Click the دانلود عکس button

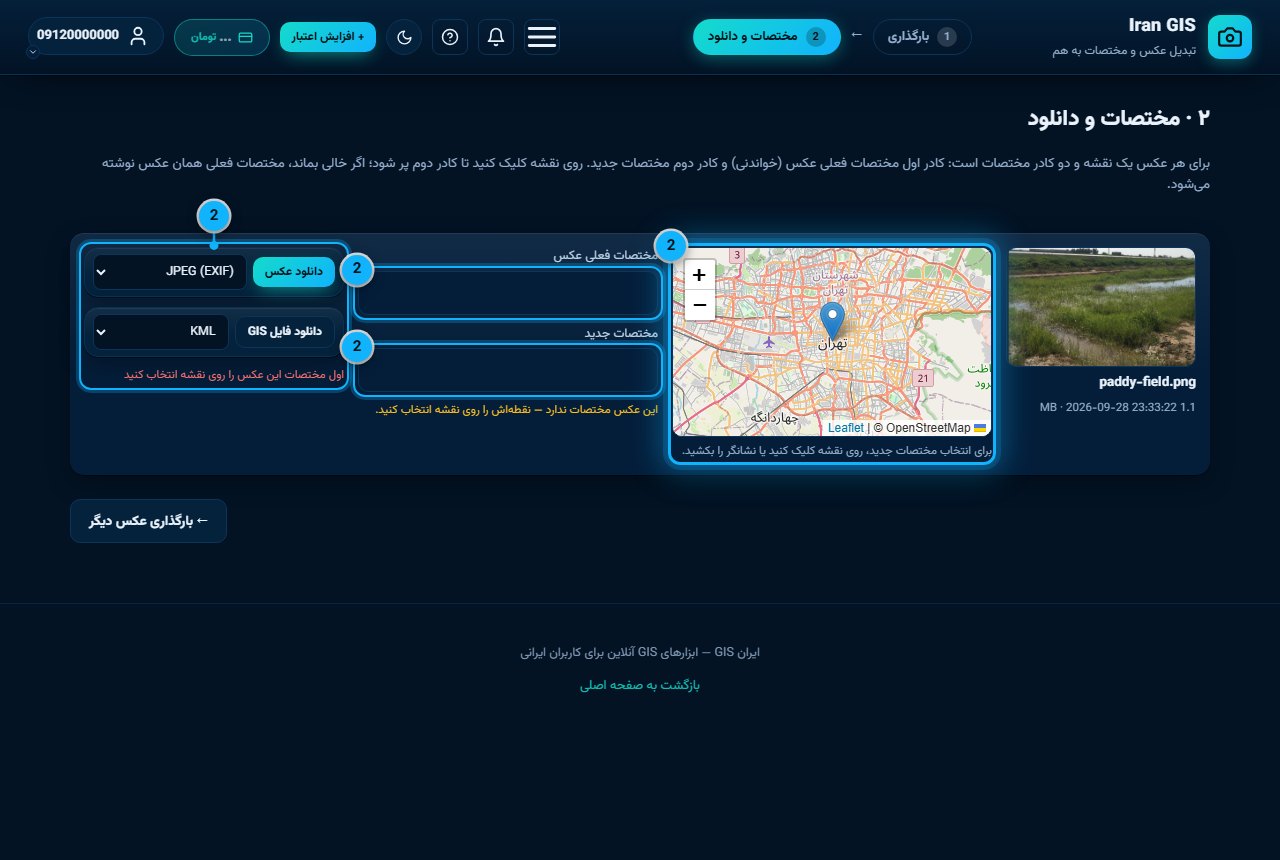coord(294,272)
